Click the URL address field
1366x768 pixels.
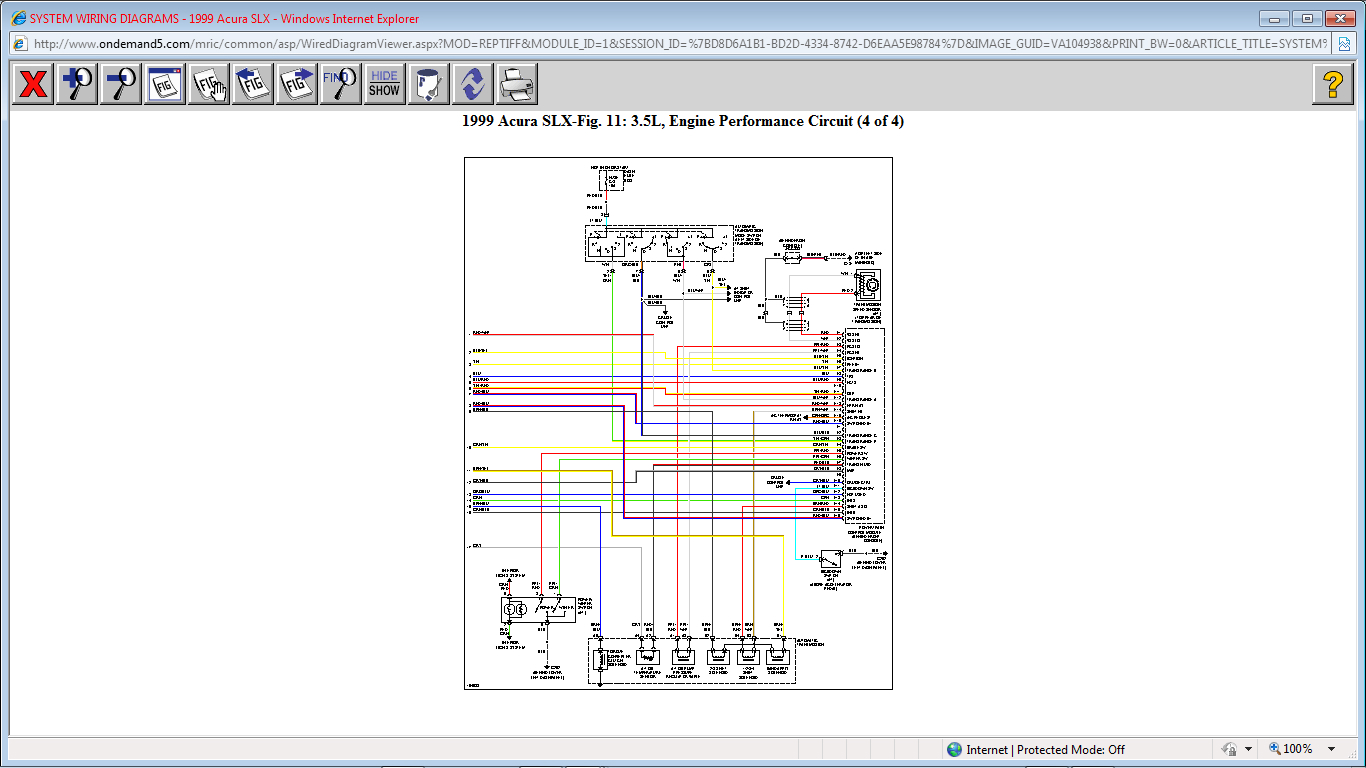(x=680, y=44)
